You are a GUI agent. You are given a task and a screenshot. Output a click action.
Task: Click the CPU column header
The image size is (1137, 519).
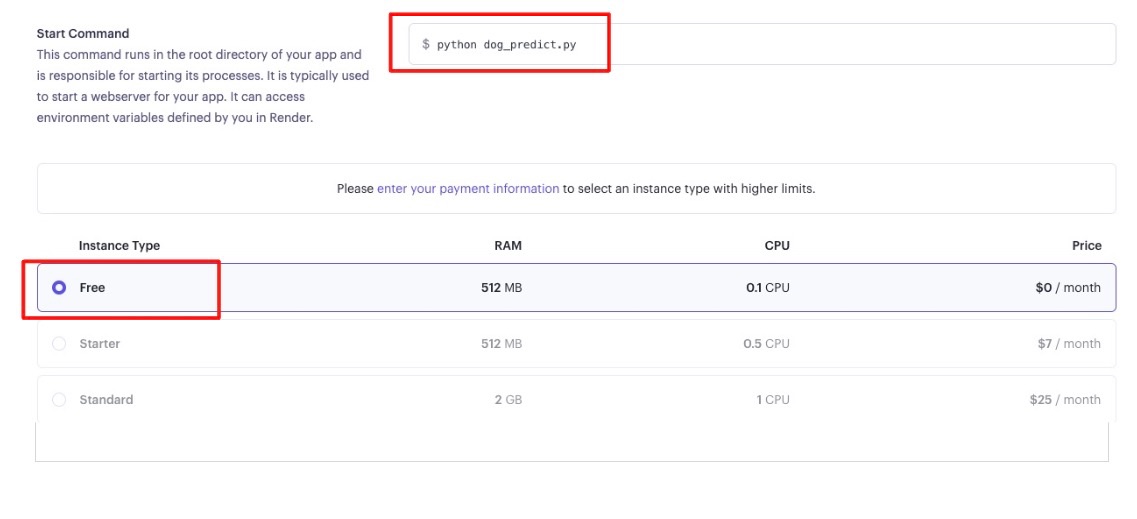[777, 246]
